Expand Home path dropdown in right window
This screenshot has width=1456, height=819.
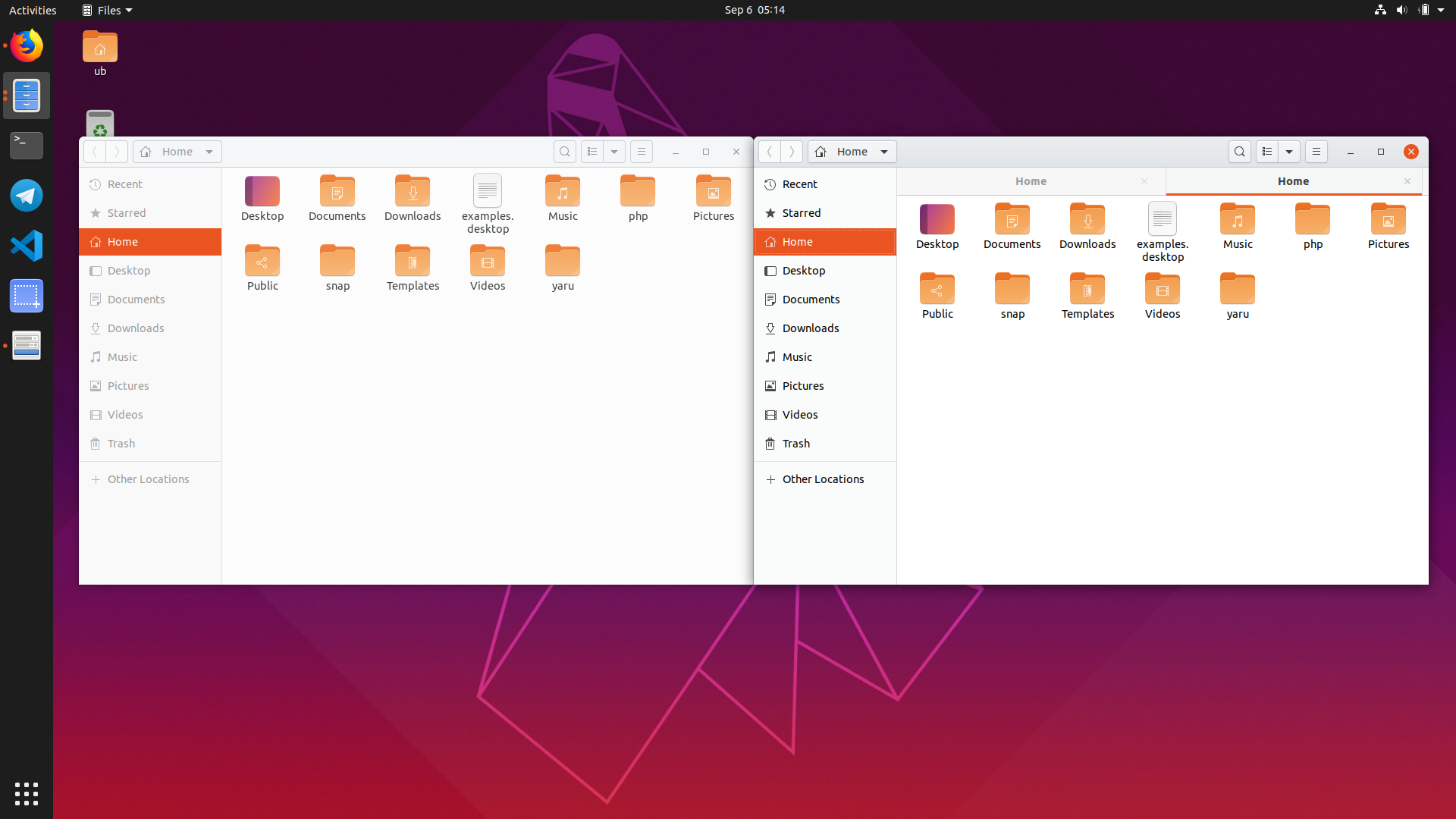[x=883, y=152]
